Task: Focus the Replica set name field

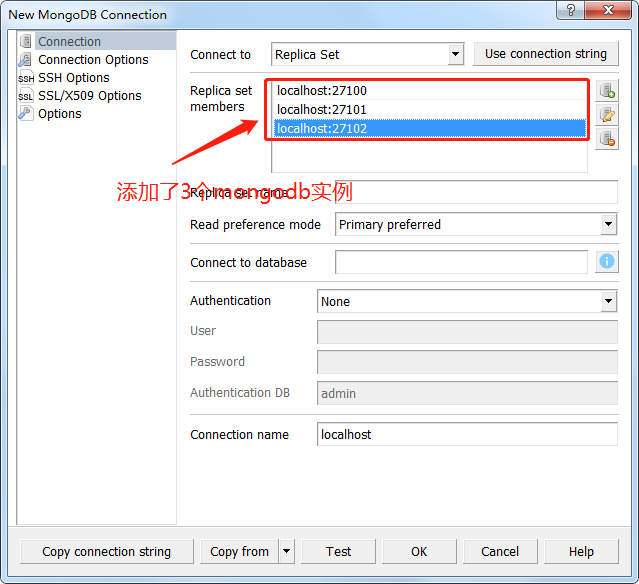Action: 476,192
